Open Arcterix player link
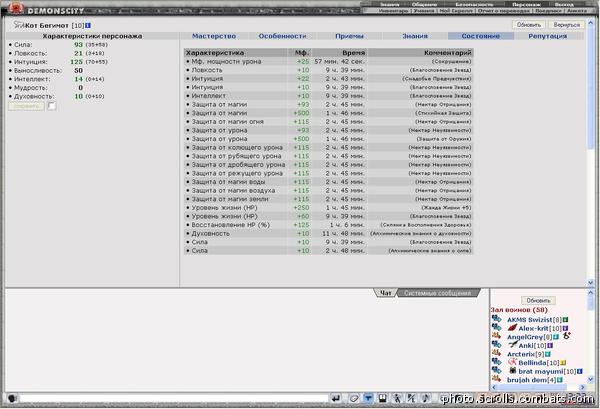The image size is (600, 409). coord(520,354)
